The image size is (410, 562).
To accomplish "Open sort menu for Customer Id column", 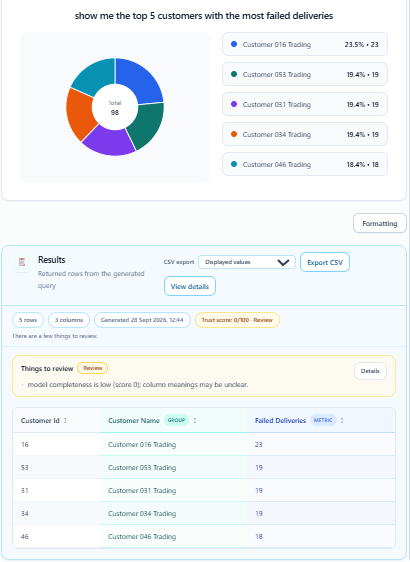I will pyautogui.click(x=65, y=420).
